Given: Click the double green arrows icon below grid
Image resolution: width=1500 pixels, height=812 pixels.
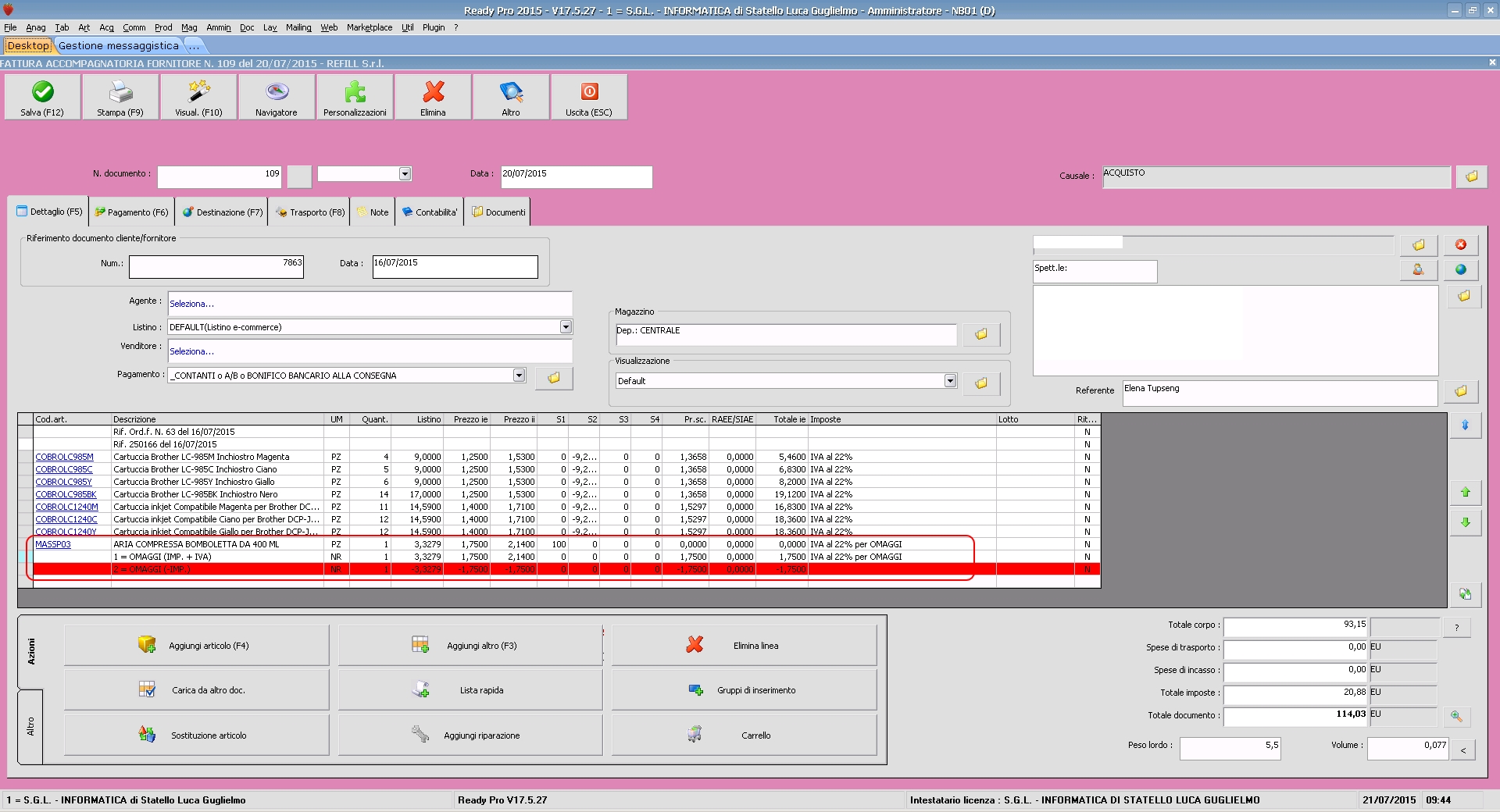Looking at the screenshot, I should 1466,594.
